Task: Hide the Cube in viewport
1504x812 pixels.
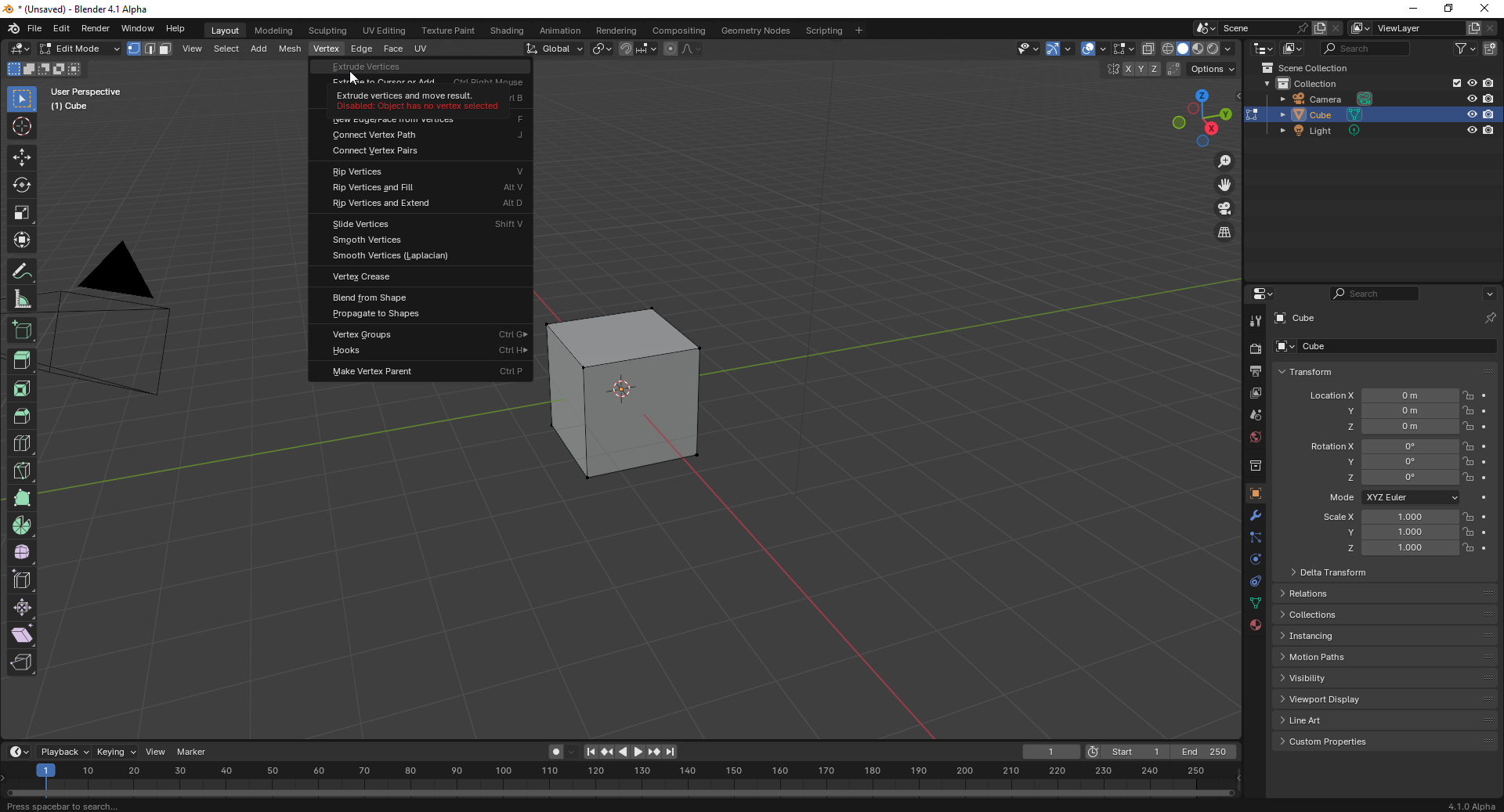Action: (1472, 114)
